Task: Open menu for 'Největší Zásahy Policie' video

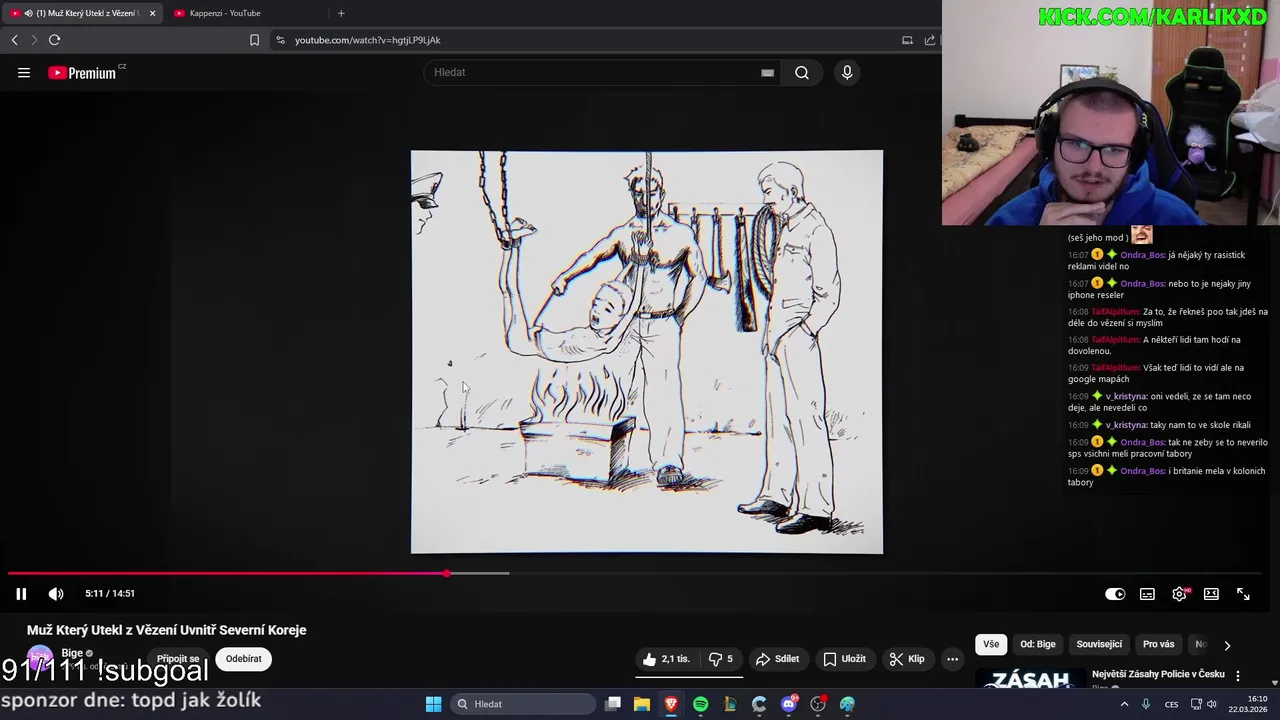Action: point(1237,676)
